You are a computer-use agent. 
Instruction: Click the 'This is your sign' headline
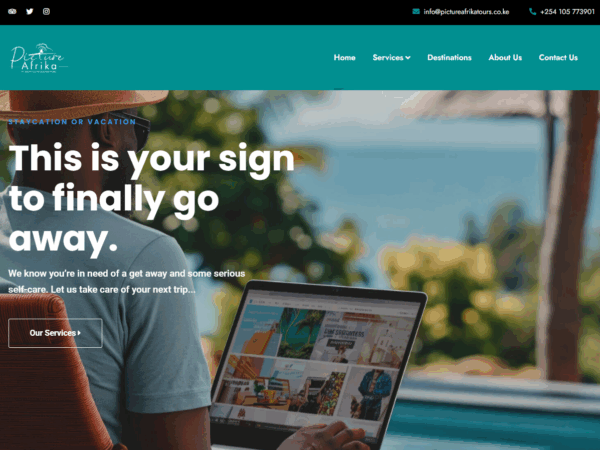152,198
